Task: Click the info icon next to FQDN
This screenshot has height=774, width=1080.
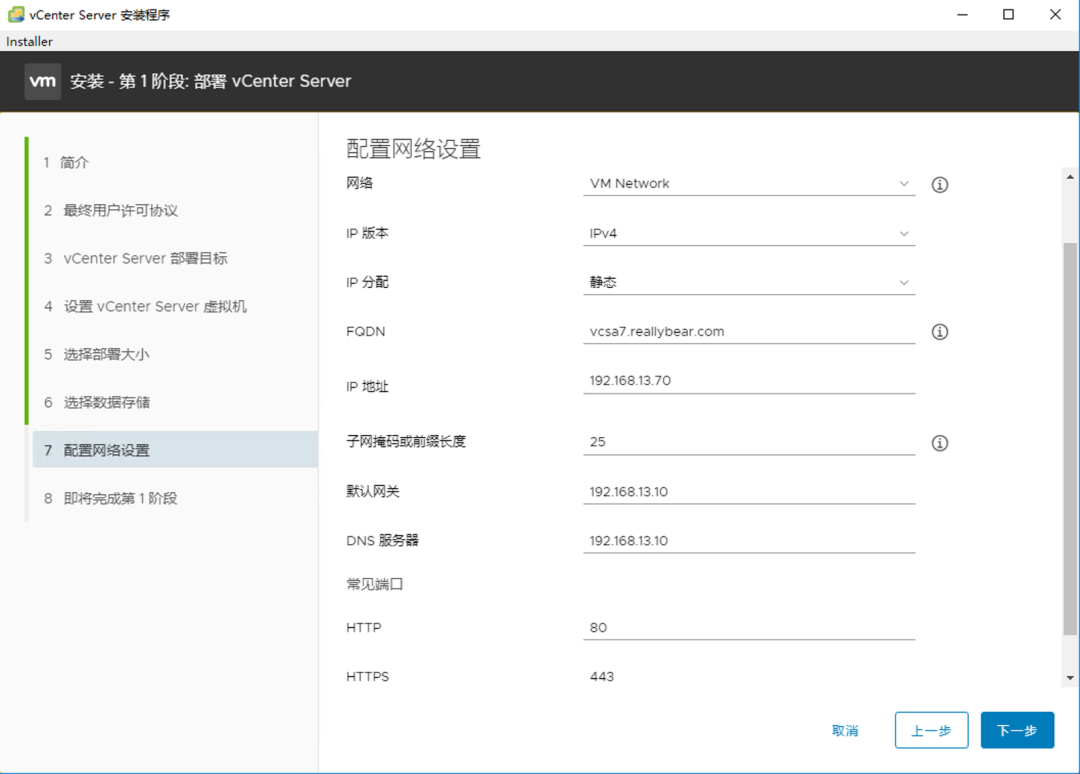Action: click(x=939, y=332)
